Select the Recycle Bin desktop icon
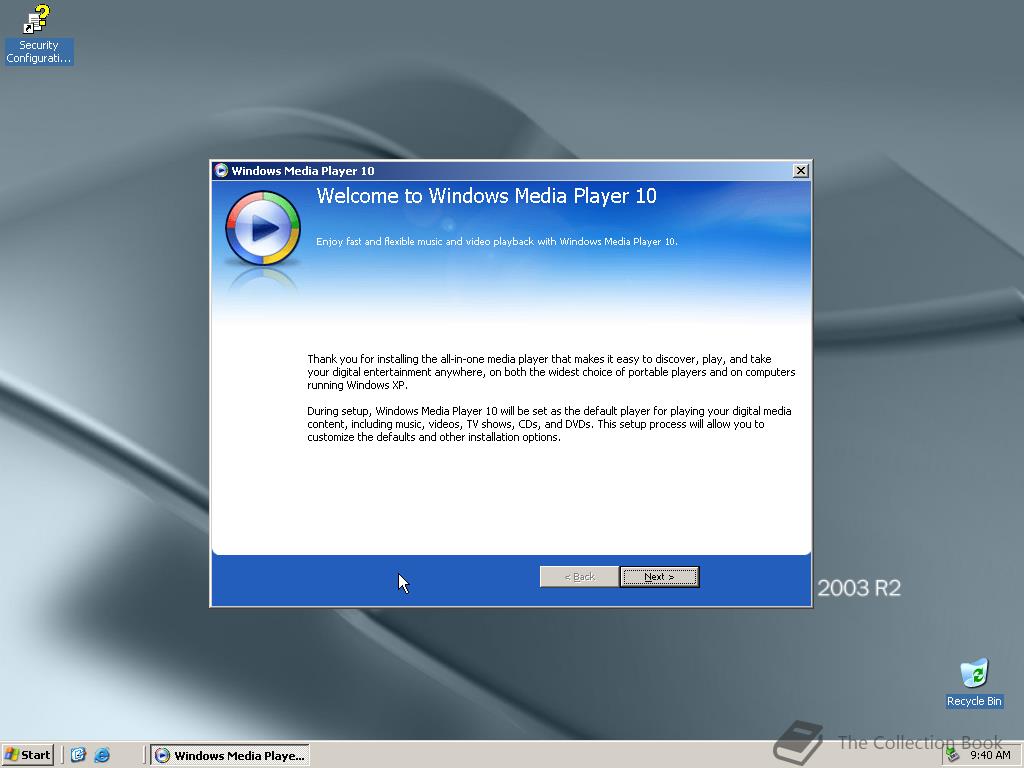Screen dimensions: 1024x768 point(974,683)
